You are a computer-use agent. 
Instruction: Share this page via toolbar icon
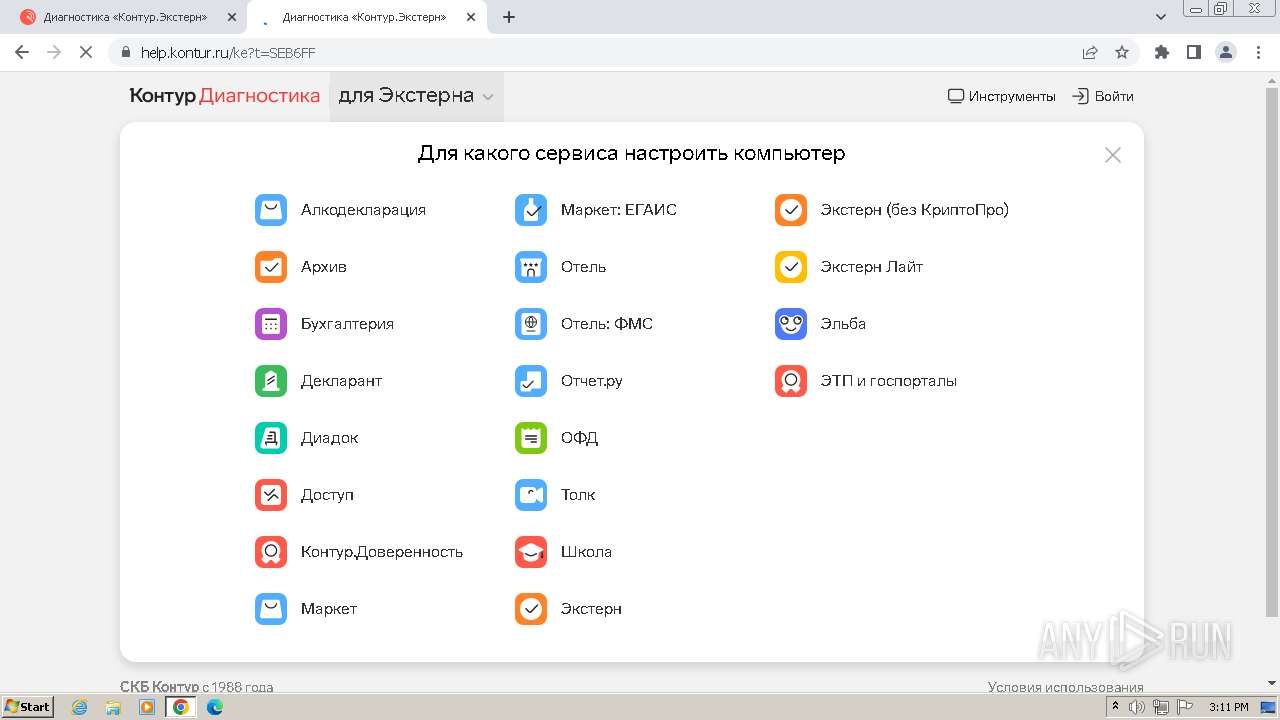[x=1090, y=52]
